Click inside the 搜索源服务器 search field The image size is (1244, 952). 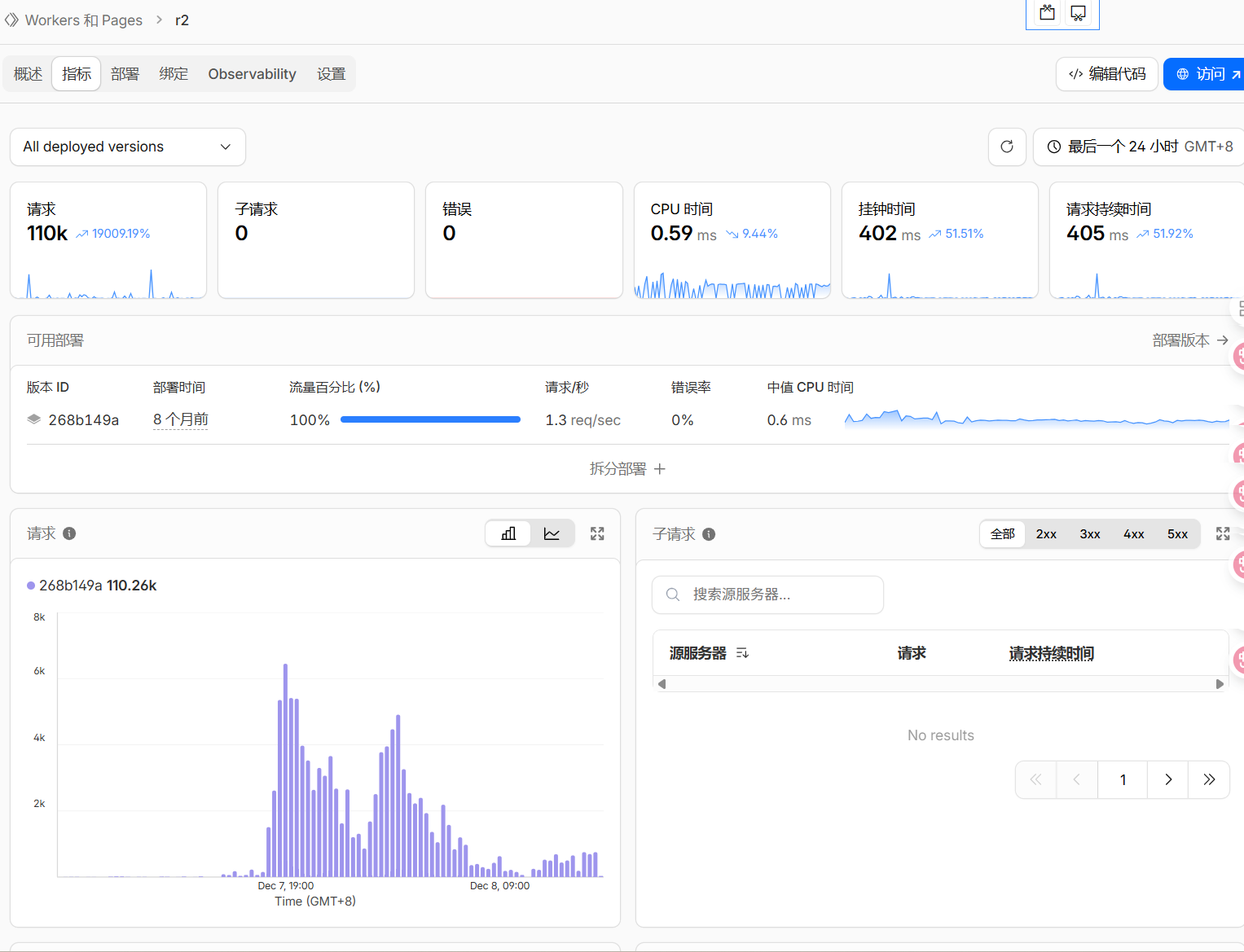click(774, 594)
